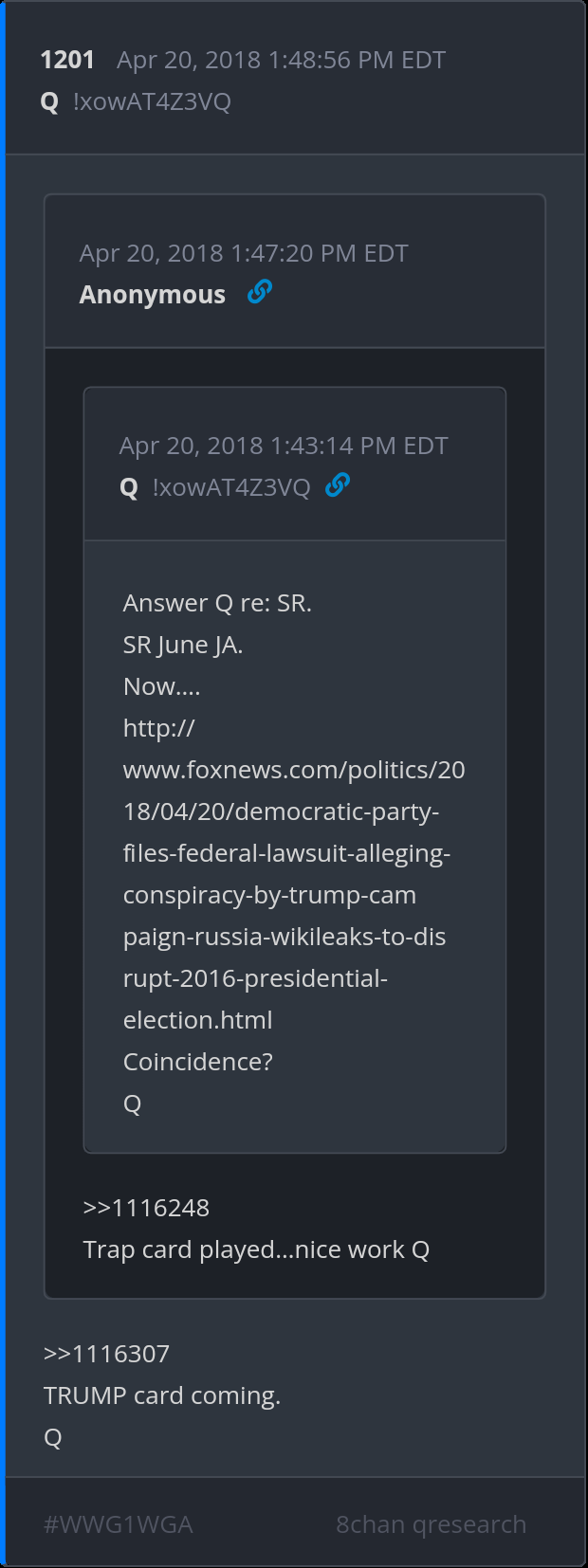Click the "Trap card played" reply text
The height and width of the screenshot is (1568, 588).
point(256,1249)
